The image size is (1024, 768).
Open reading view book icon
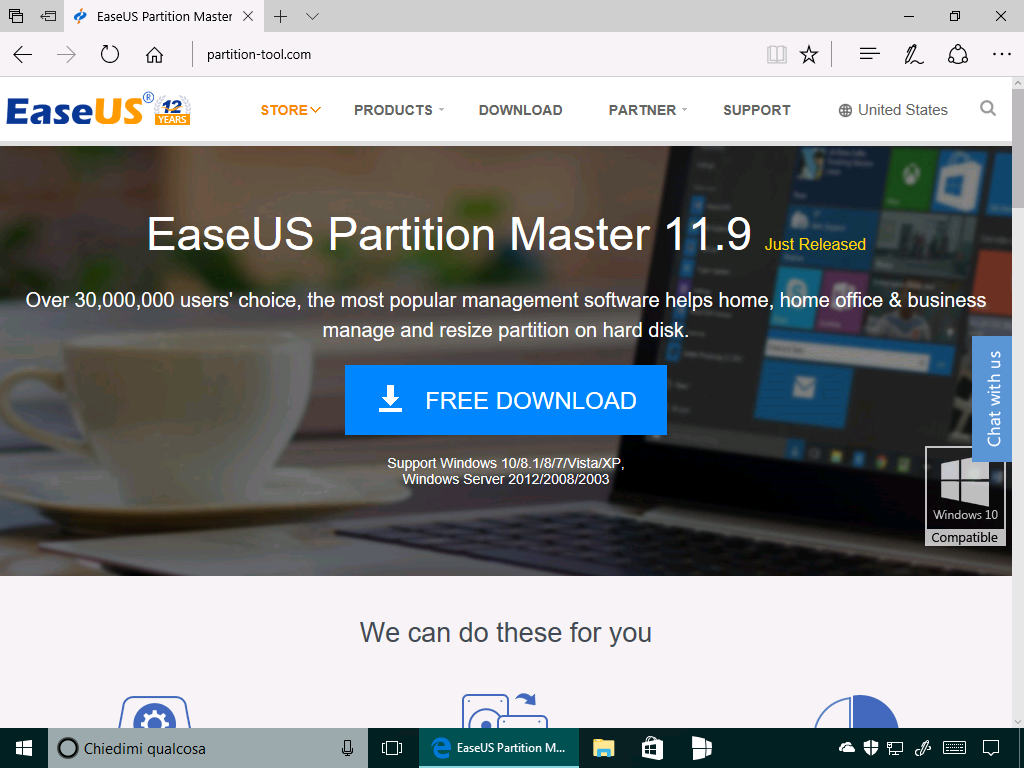(x=776, y=54)
